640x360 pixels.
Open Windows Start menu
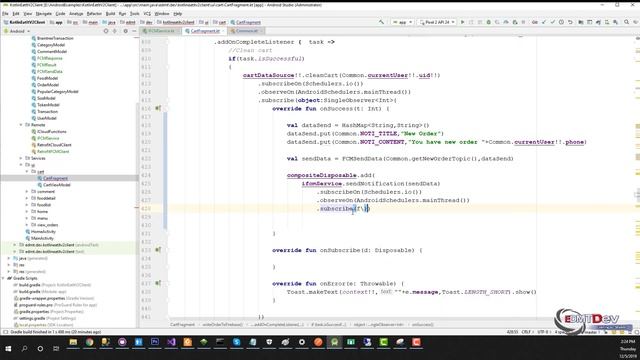8,348
